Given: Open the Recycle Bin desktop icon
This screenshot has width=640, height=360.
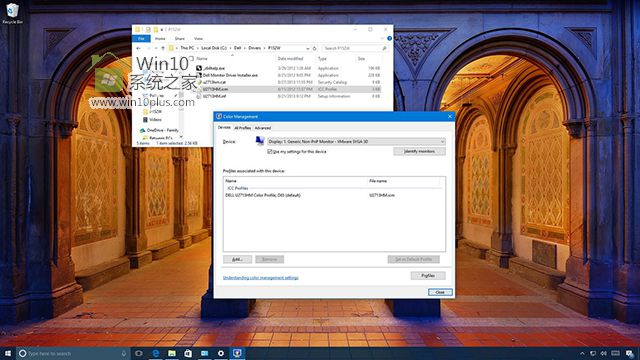Looking at the screenshot, I should point(12,13).
